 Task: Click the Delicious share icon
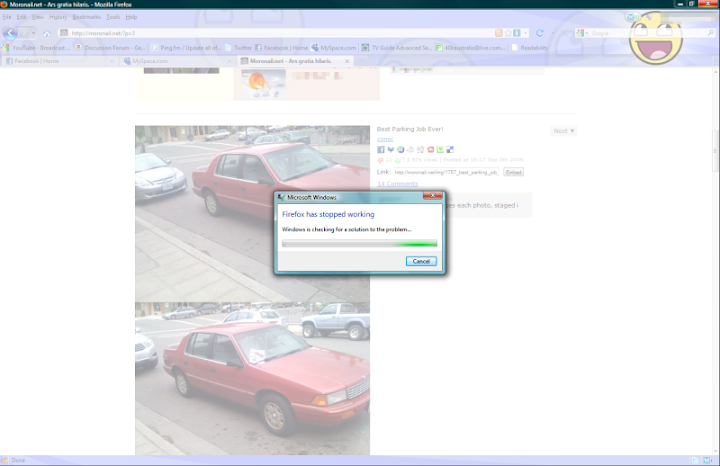[450, 149]
